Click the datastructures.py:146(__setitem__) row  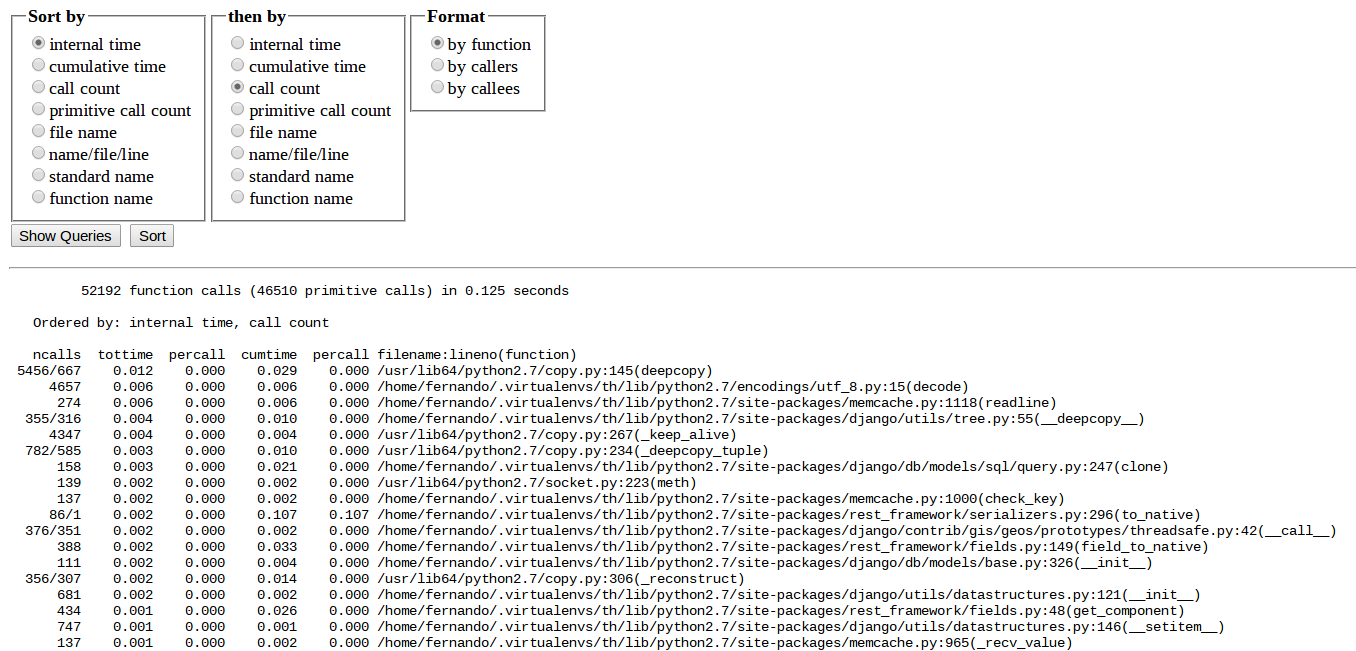[x=640, y=627]
